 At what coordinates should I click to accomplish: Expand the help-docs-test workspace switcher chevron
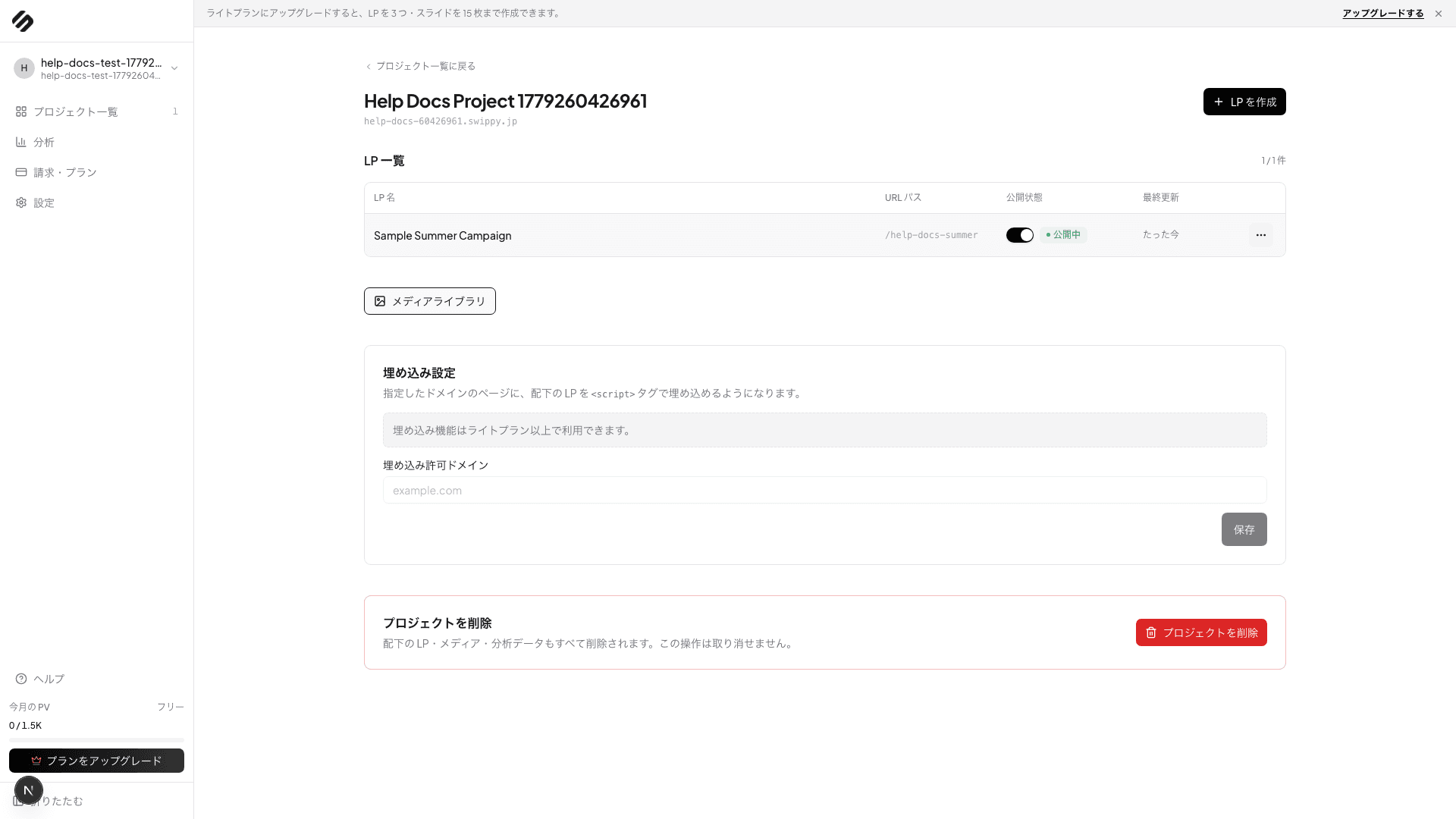[x=174, y=68]
